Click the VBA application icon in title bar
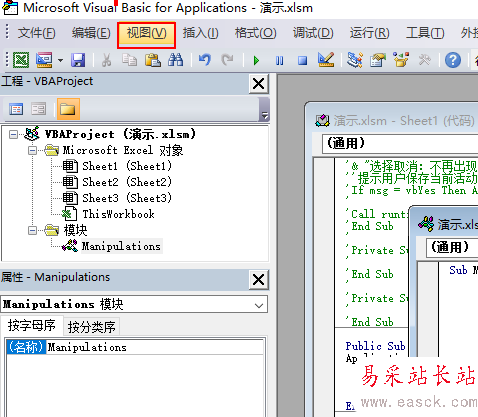Viewport: 478px width, 417px height. (x=10, y=8)
